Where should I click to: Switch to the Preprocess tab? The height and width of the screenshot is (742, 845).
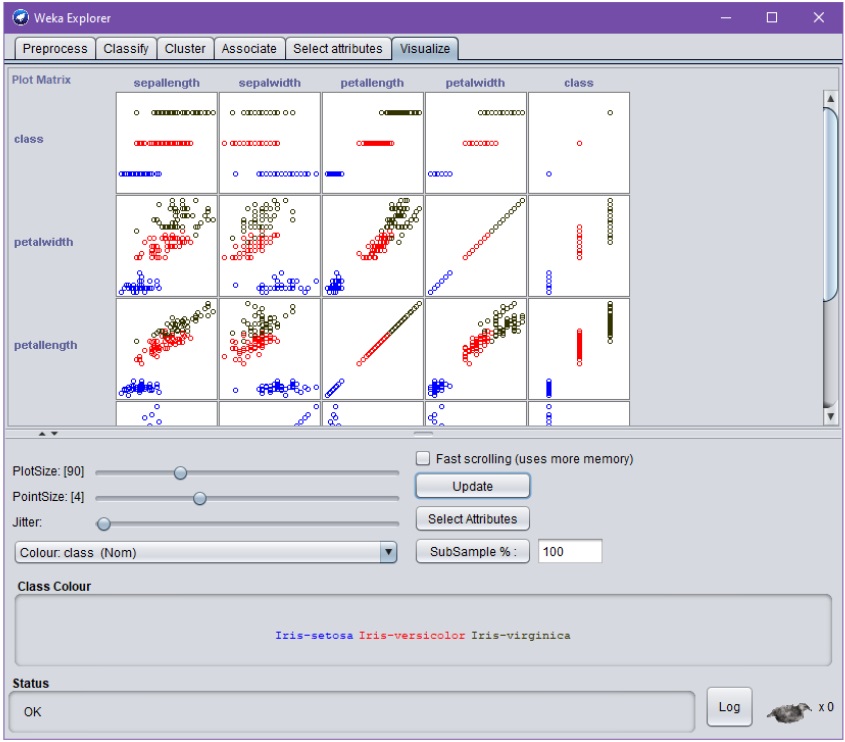click(x=55, y=48)
